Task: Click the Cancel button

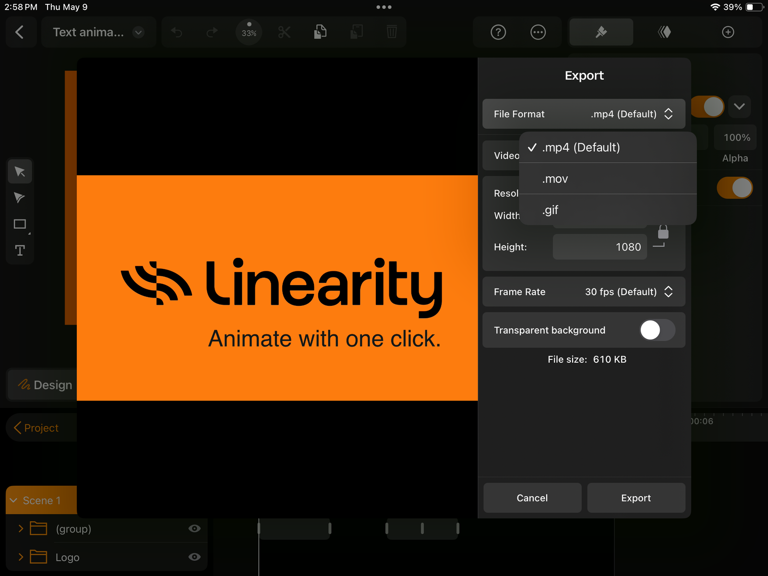Action: [532, 498]
